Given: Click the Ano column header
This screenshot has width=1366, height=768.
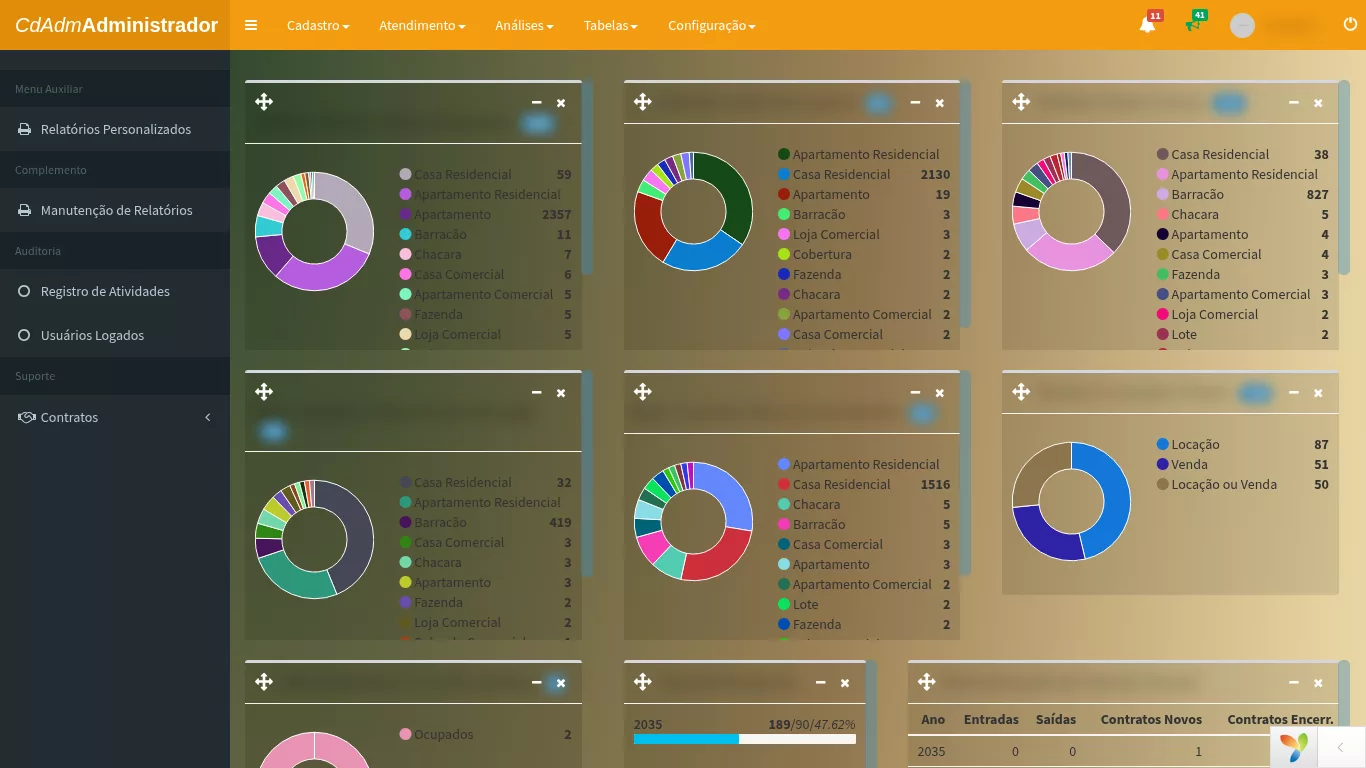Looking at the screenshot, I should coord(933,719).
